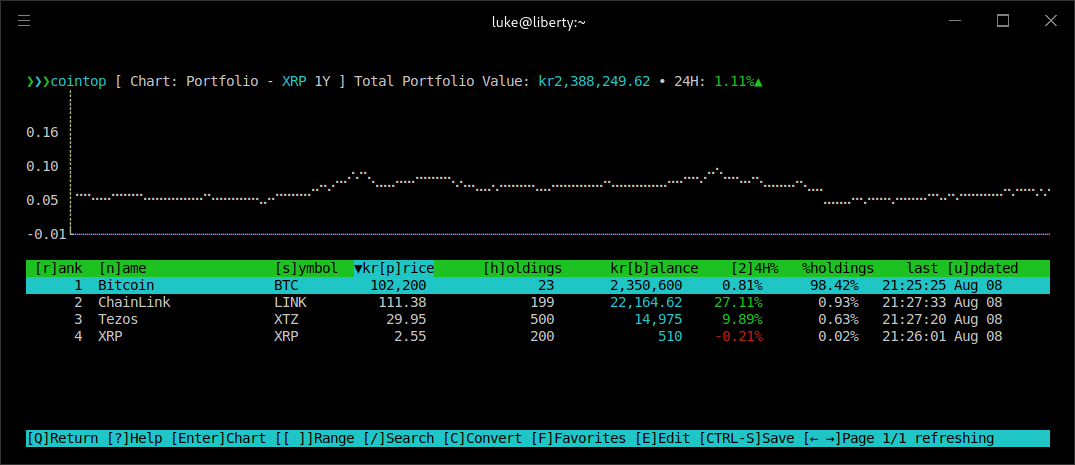
Task: Sort by the [n]ame column header
Action: pos(123,268)
